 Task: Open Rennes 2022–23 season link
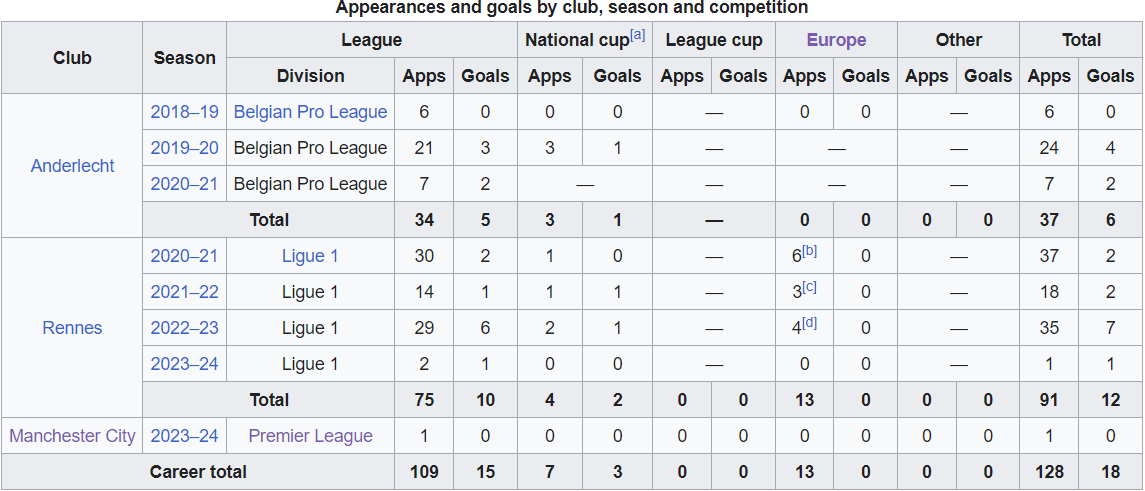(184, 328)
